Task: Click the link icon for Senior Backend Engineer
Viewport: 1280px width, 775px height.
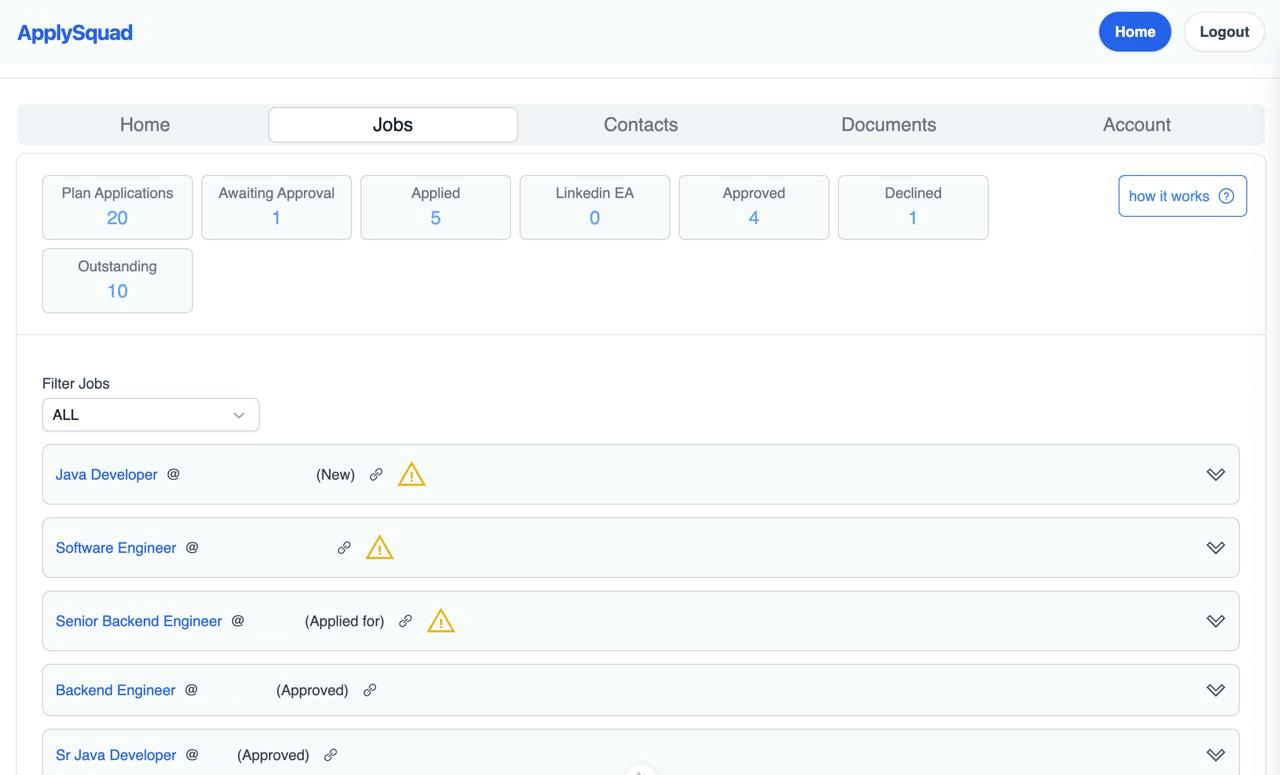Action: [405, 621]
